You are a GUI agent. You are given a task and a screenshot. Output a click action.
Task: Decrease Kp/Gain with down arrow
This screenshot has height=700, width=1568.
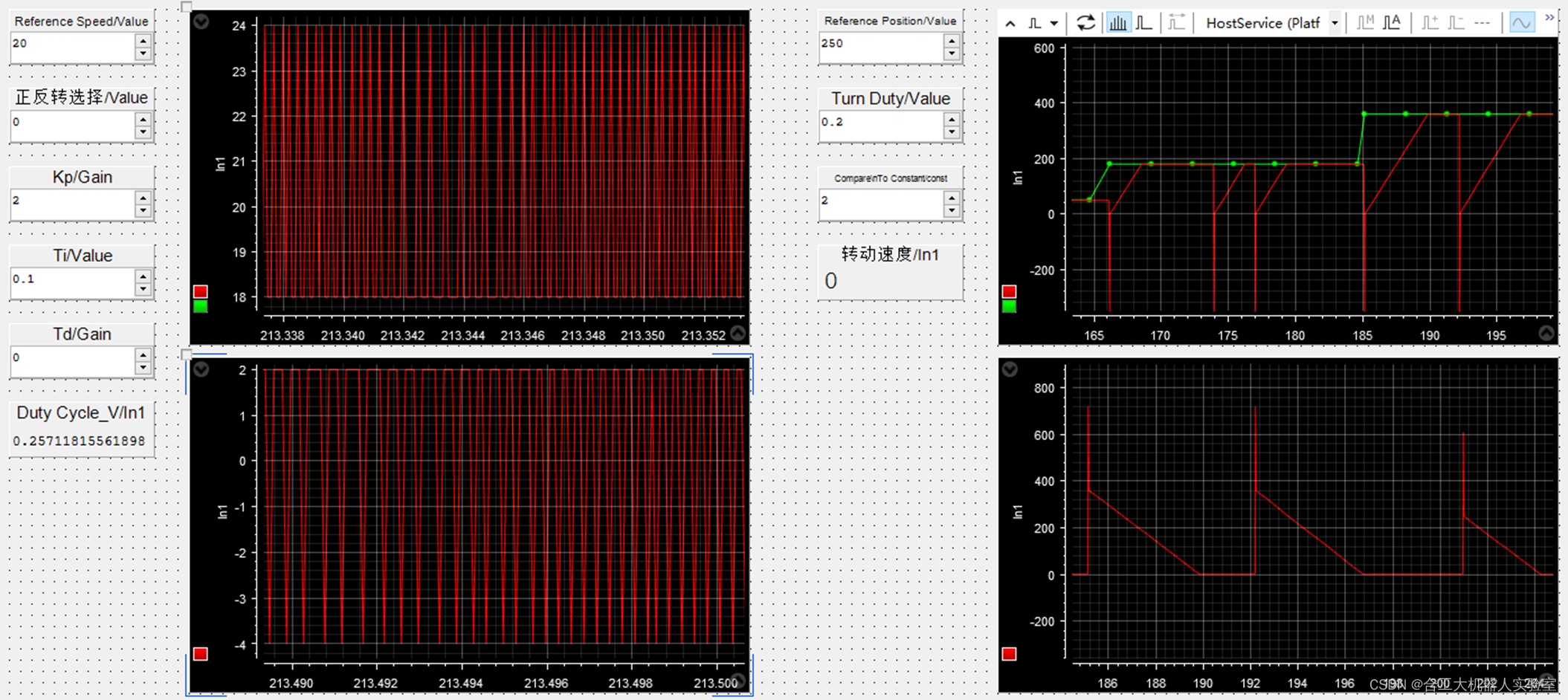coord(143,211)
